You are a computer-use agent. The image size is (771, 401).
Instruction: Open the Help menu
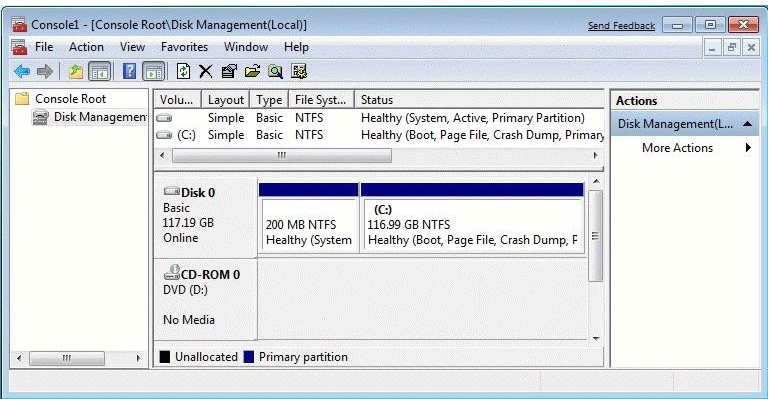click(296, 47)
